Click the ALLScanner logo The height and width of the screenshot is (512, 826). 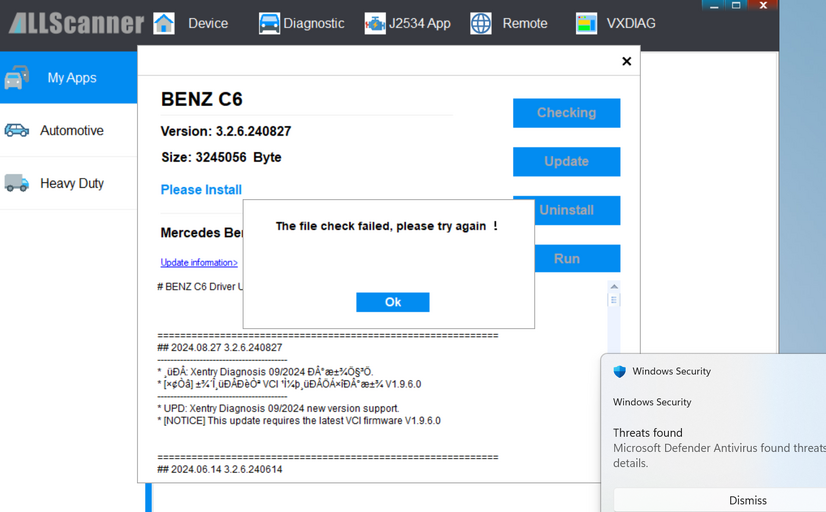point(76,24)
